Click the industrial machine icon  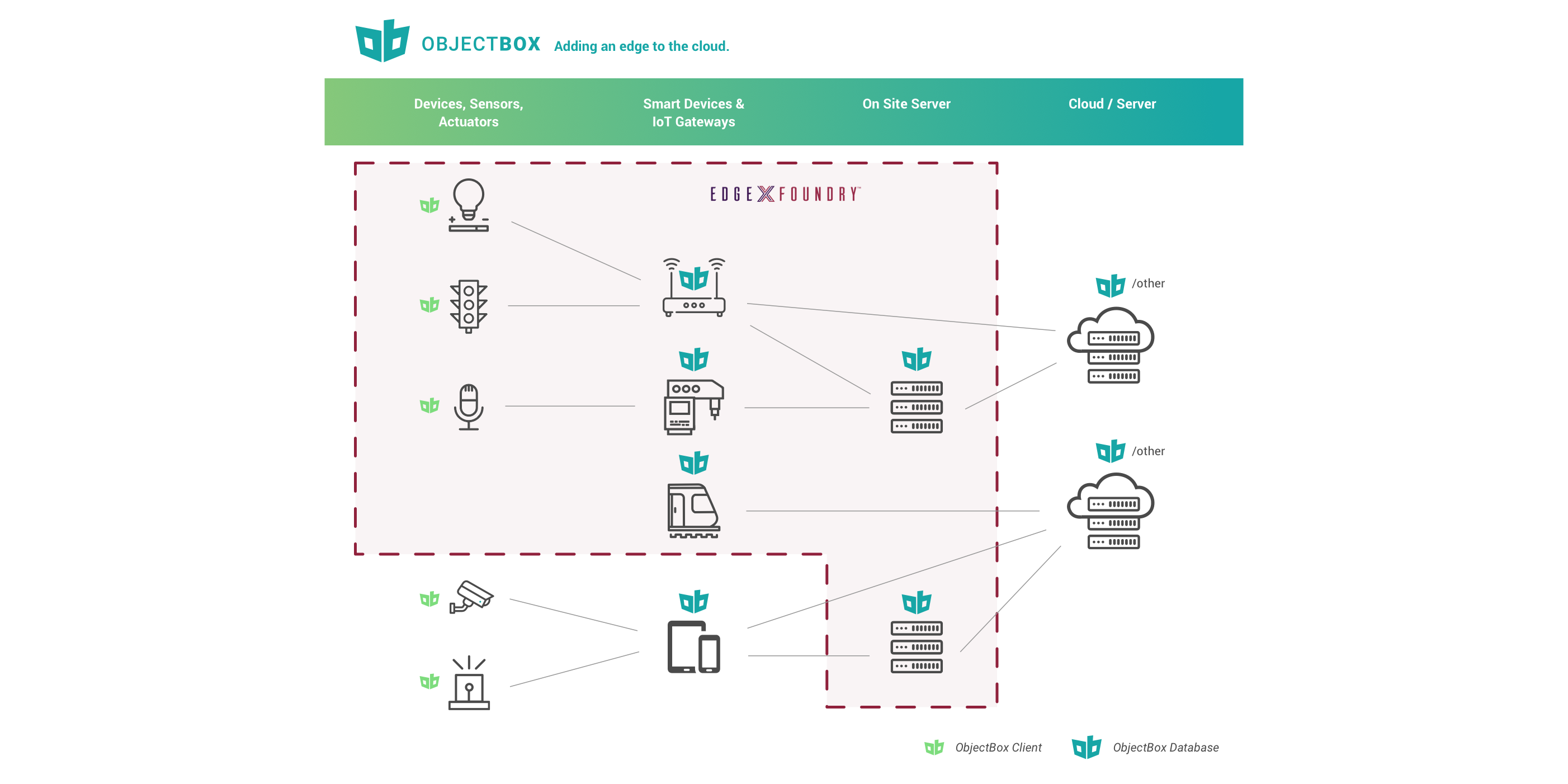click(694, 407)
